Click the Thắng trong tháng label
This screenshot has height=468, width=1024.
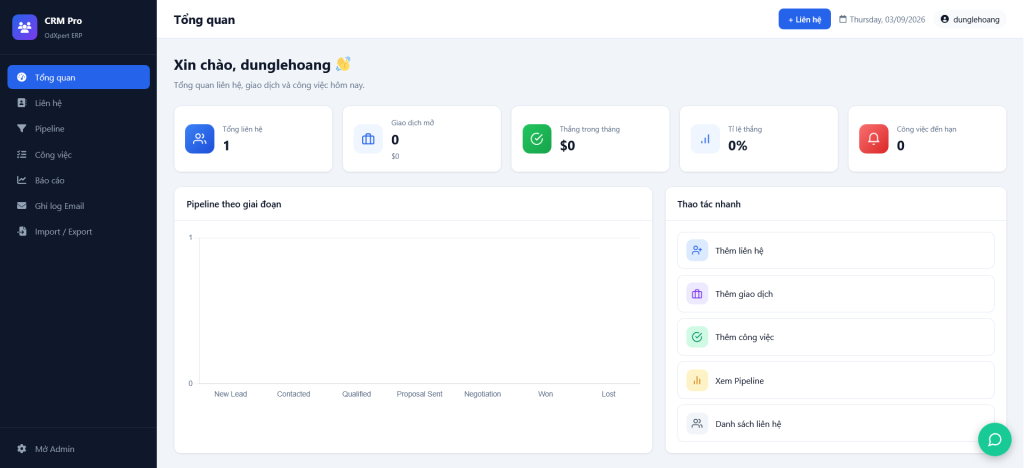590,129
